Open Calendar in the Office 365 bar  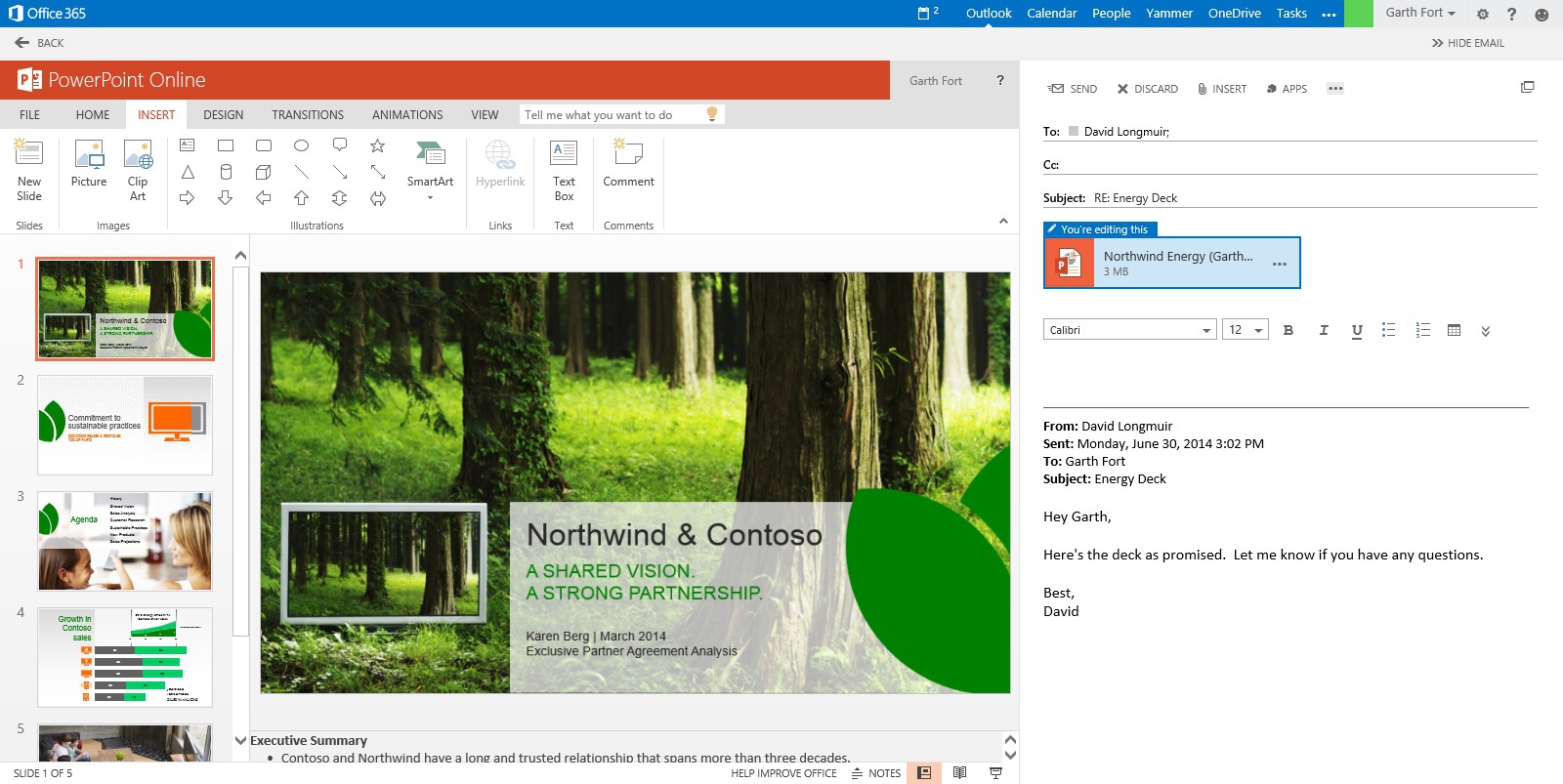(1051, 13)
